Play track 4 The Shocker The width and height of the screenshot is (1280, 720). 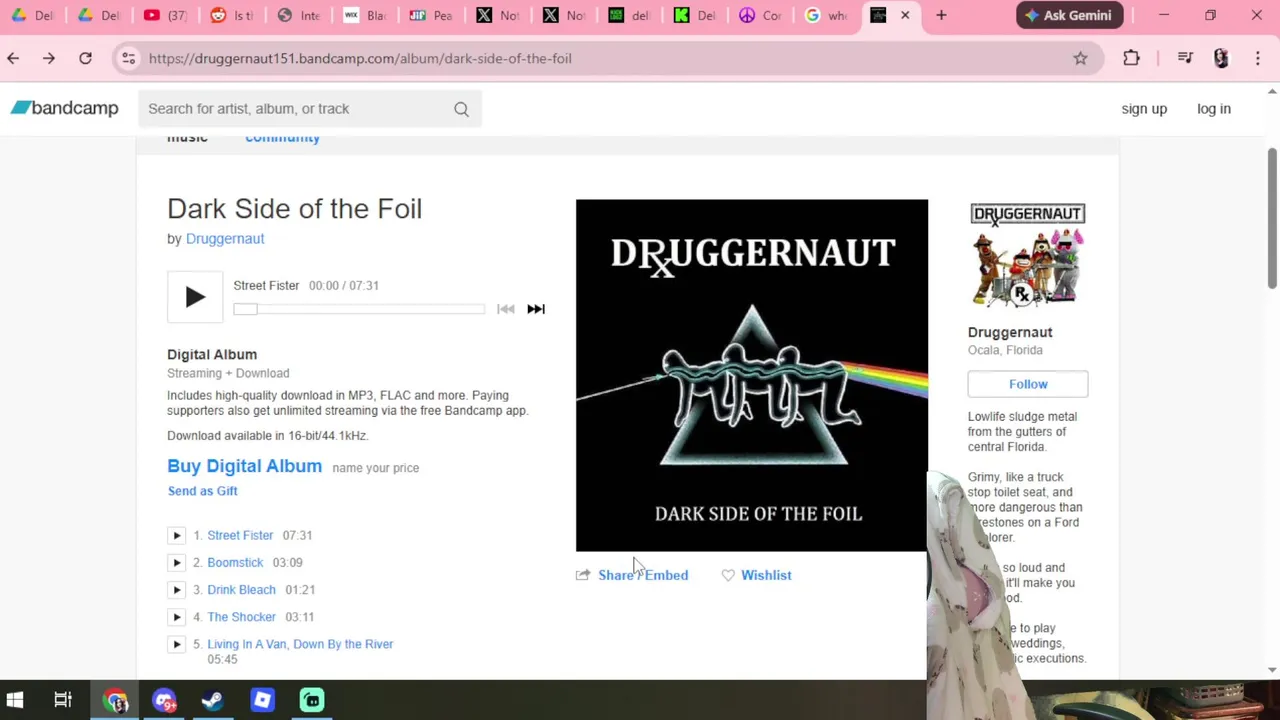pos(176,617)
